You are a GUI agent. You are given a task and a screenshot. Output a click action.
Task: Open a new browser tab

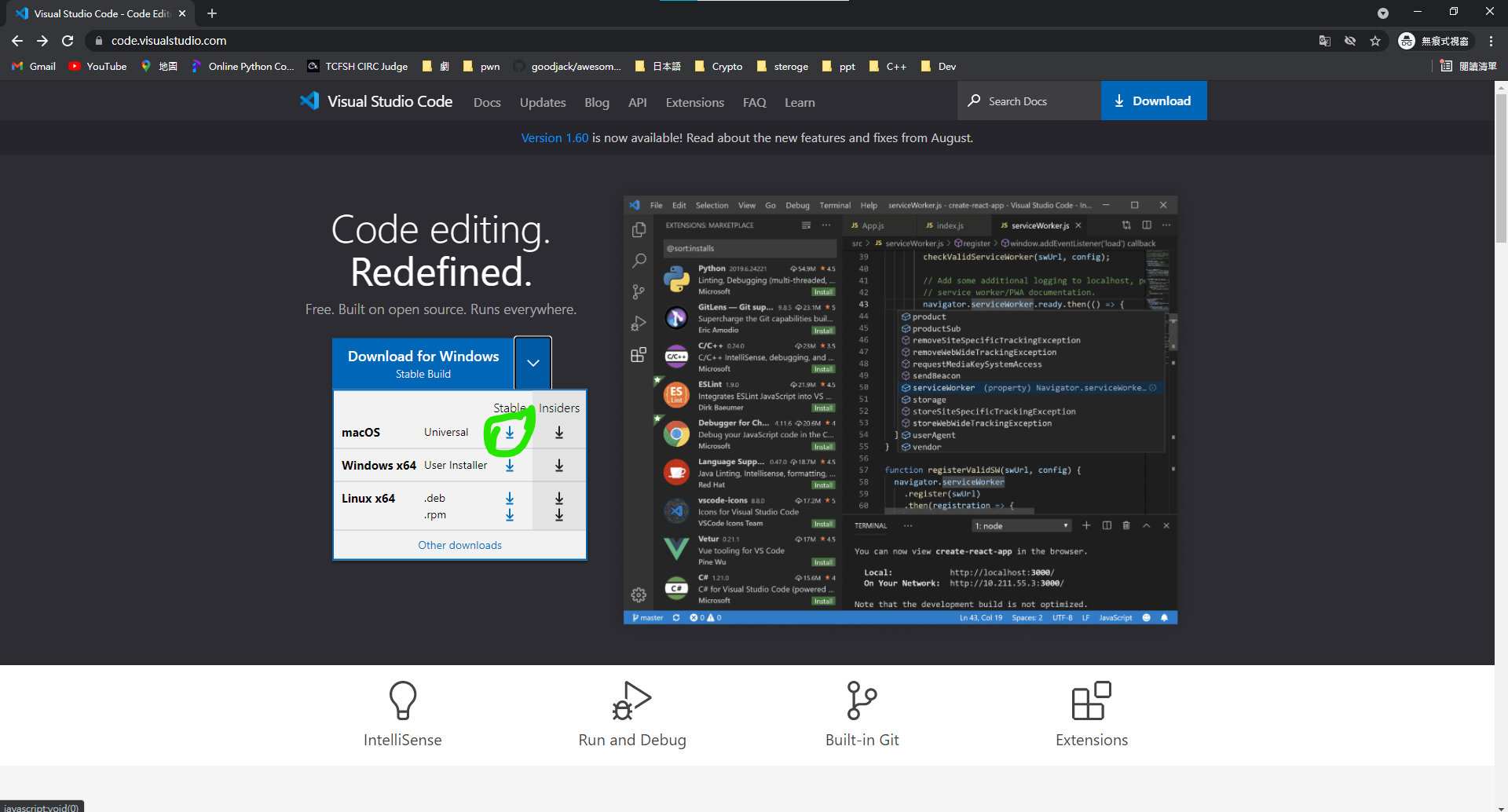point(212,13)
